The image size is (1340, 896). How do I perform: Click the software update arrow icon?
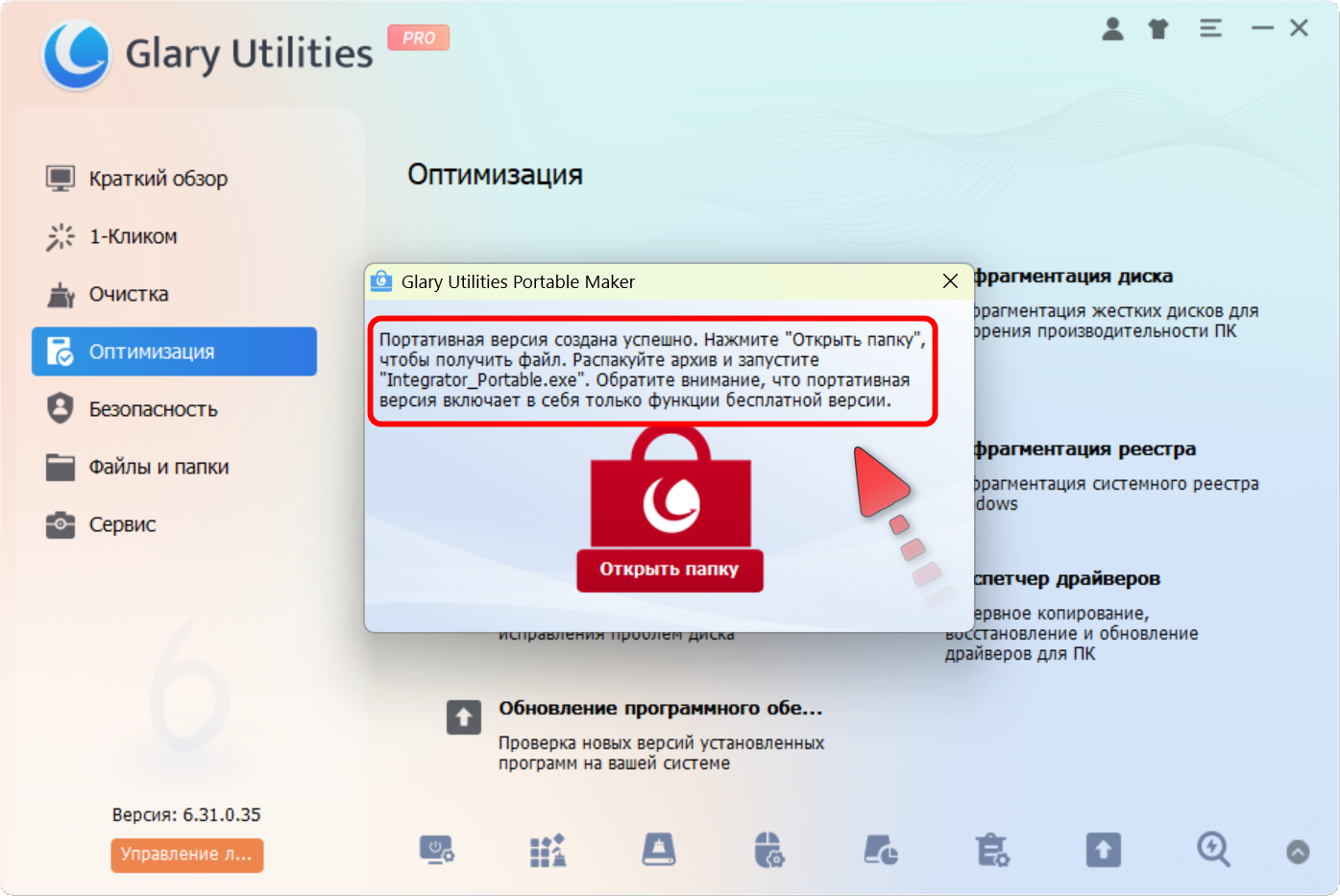click(x=1104, y=850)
